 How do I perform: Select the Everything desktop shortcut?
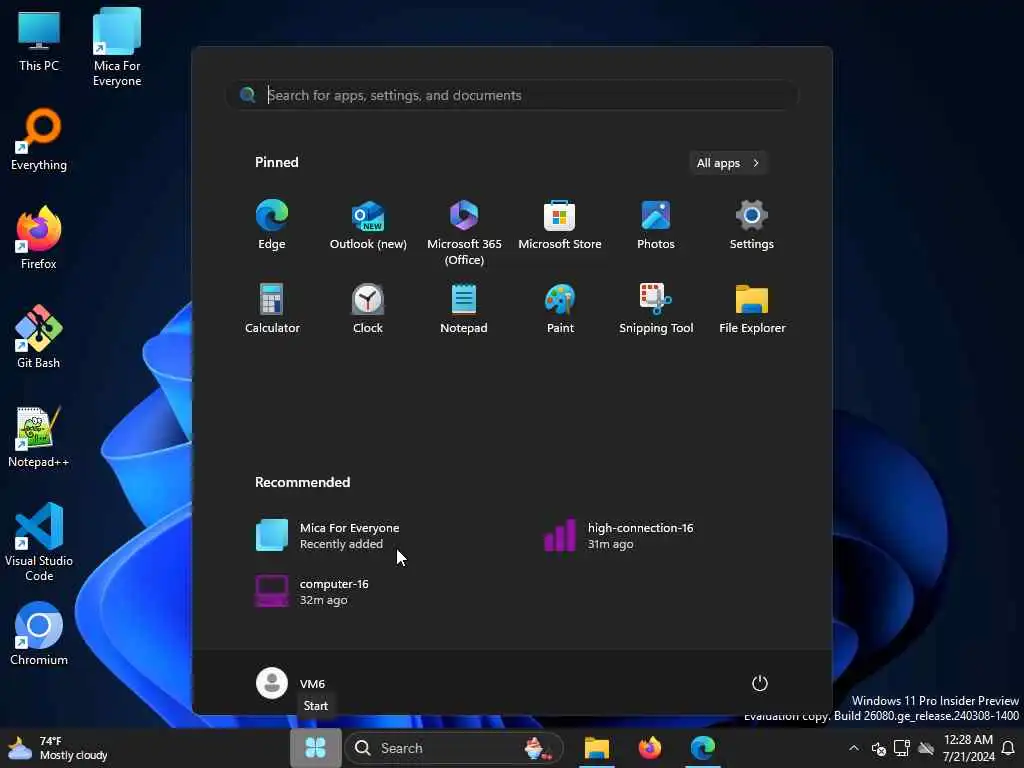pyautogui.click(x=39, y=140)
